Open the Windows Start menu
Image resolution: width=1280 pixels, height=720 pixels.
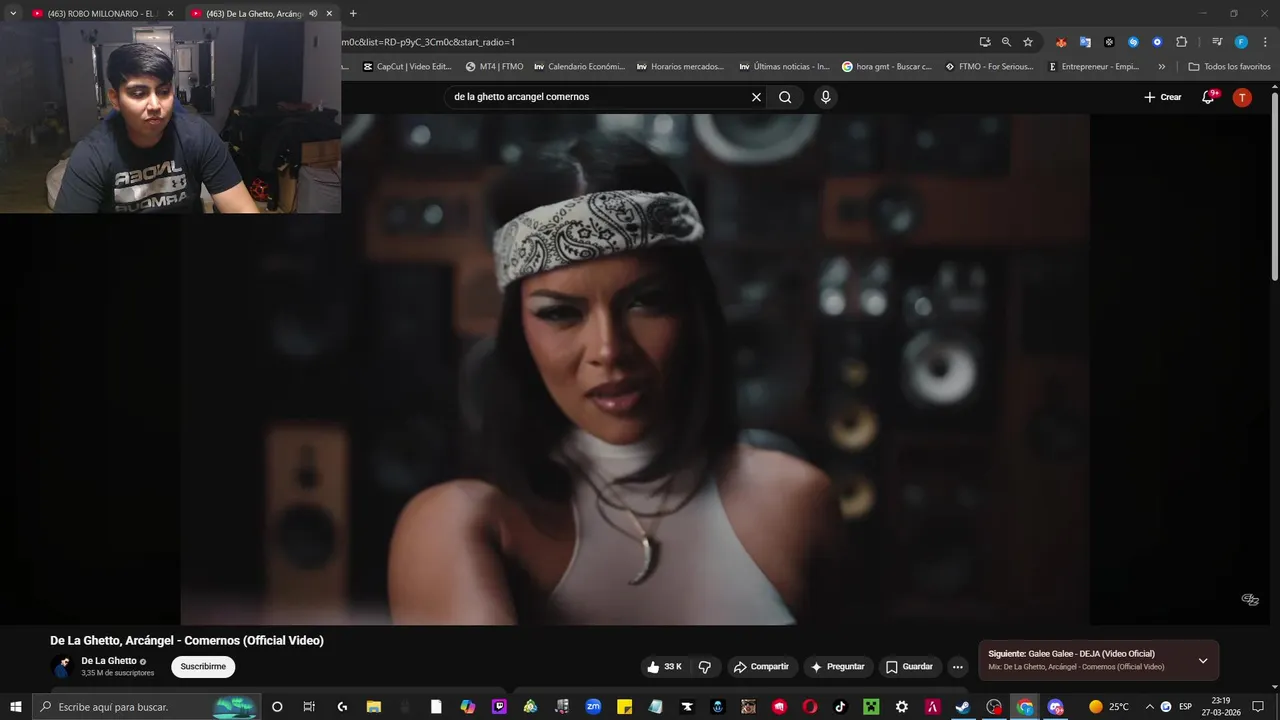(x=15, y=707)
